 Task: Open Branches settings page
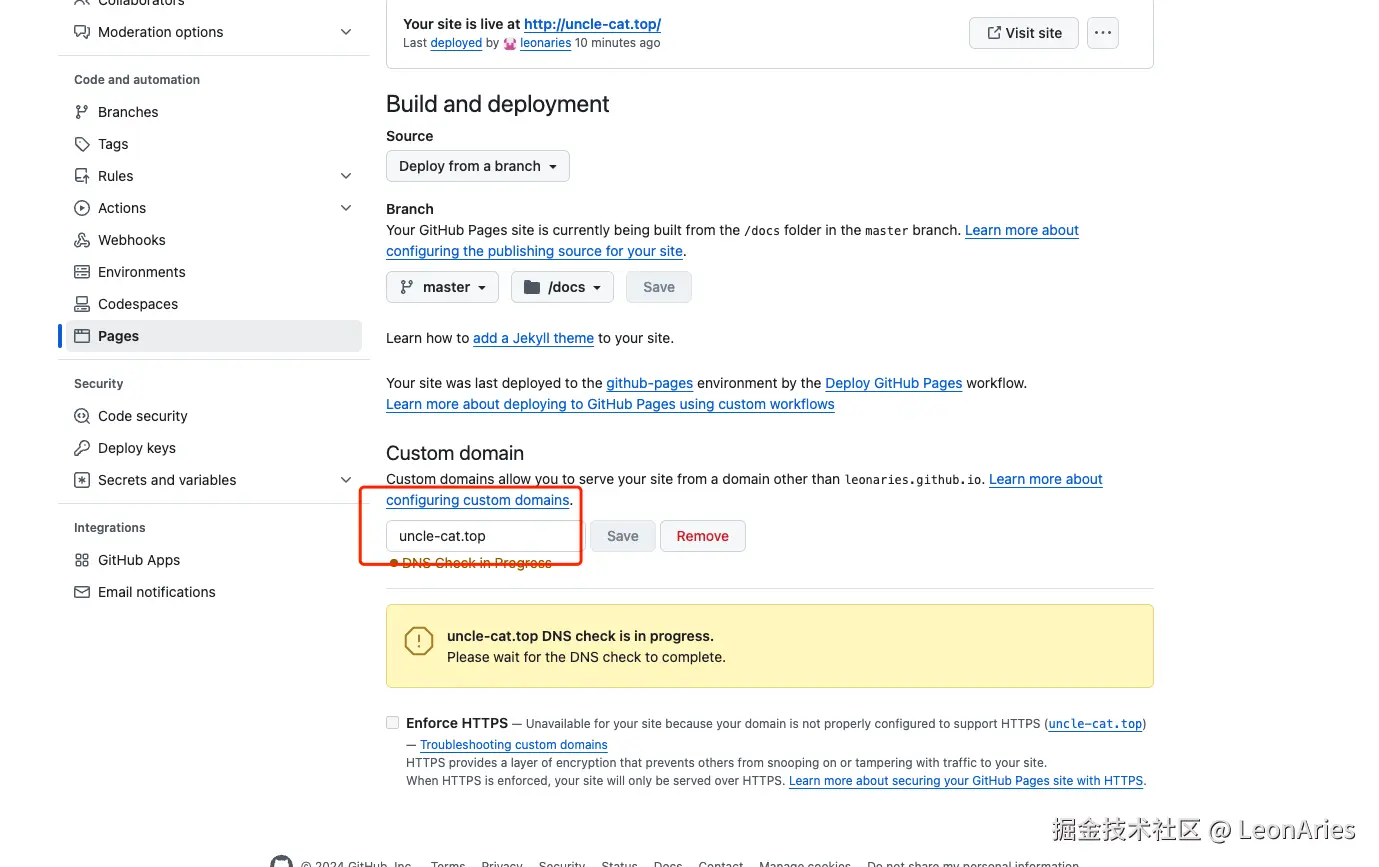pos(214,112)
